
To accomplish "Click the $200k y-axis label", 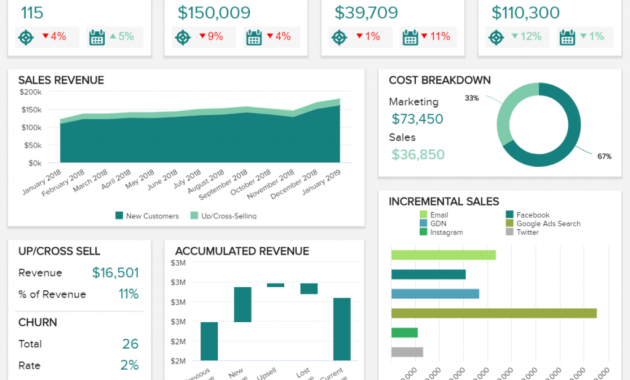I will 31,92.
